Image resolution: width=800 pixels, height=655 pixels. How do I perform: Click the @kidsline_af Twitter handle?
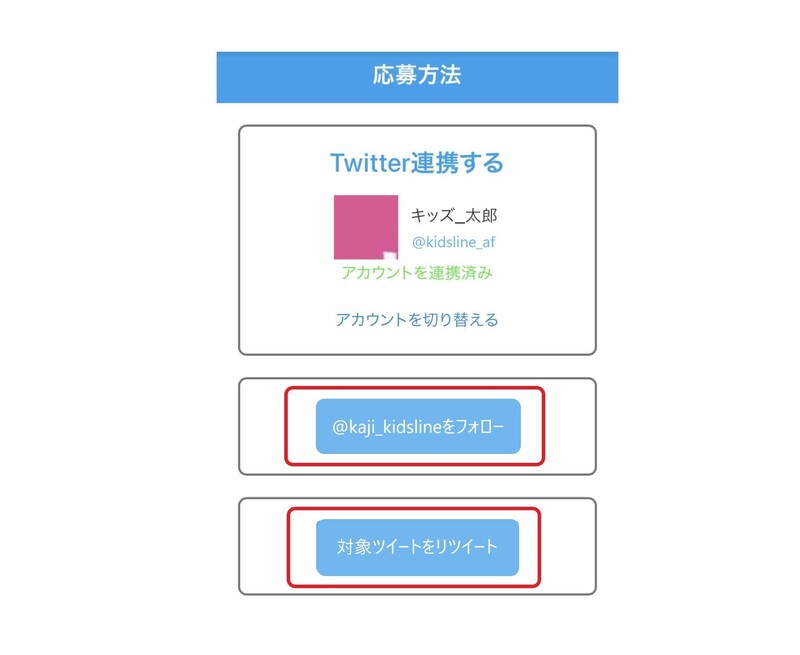point(454,242)
